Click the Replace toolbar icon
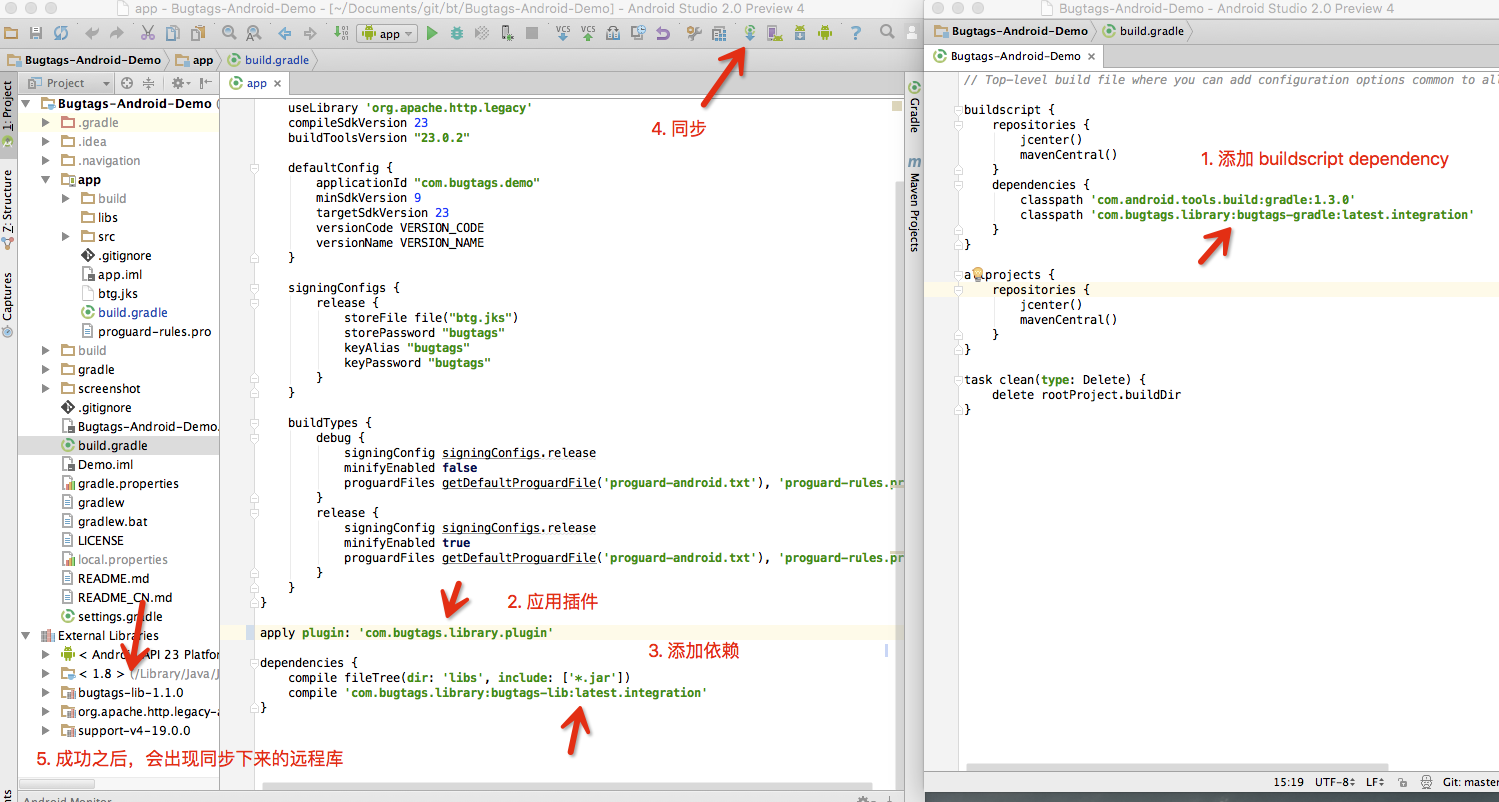 tap(253, 33)
